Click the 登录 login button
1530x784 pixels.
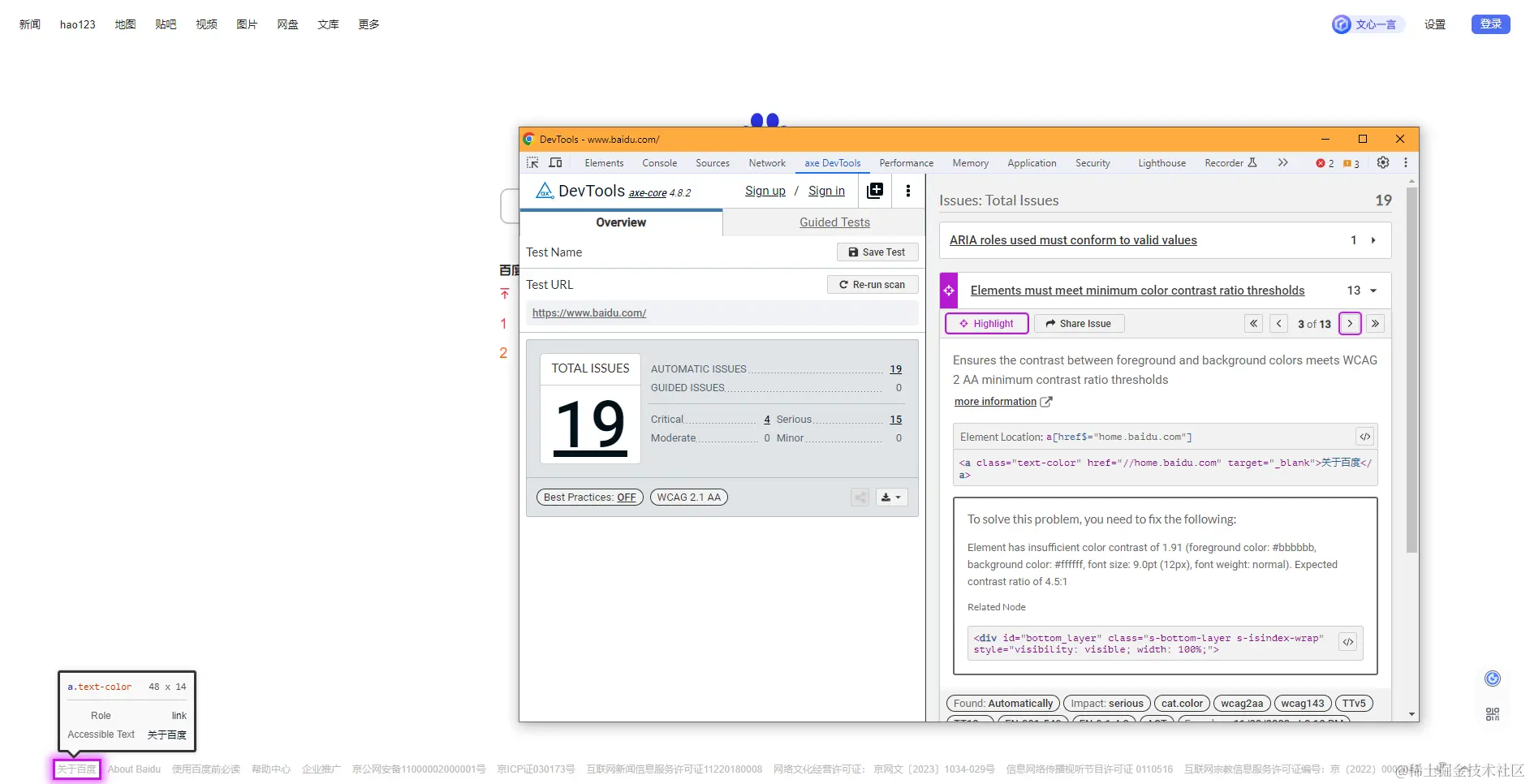[1490, 24]
